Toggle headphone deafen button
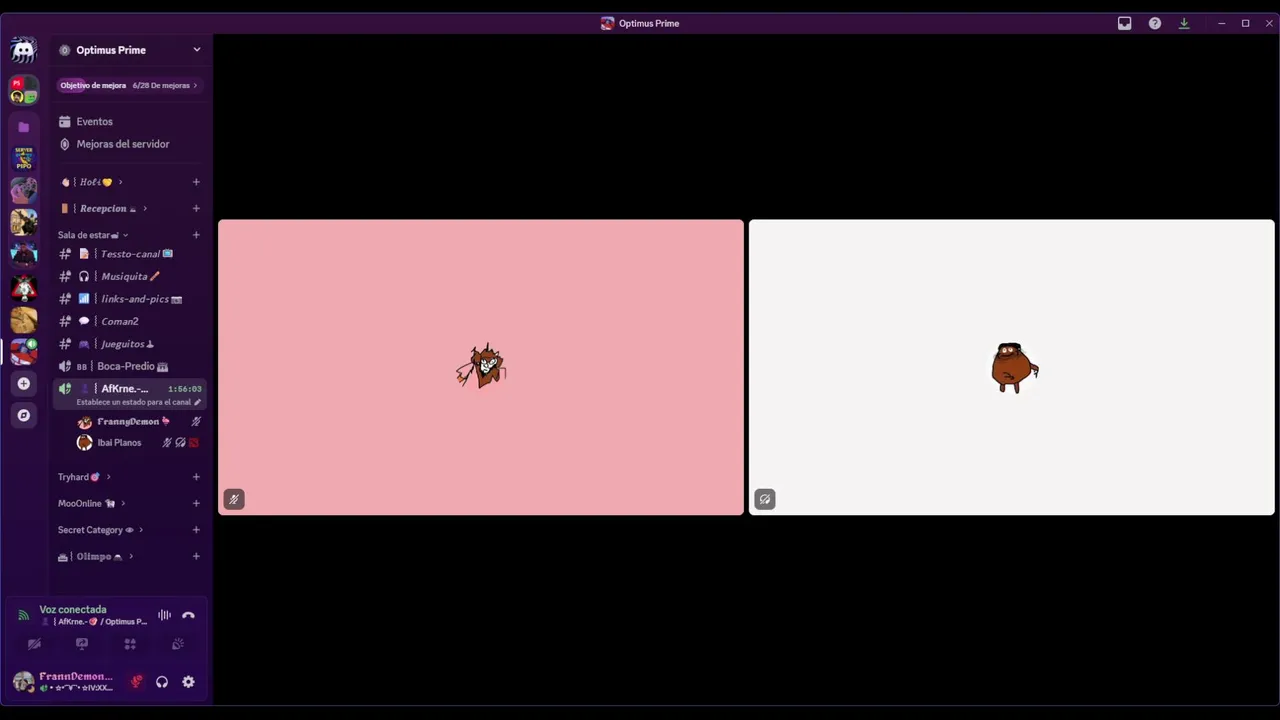Screen dimensions: 1280x720 coord(162,682)
